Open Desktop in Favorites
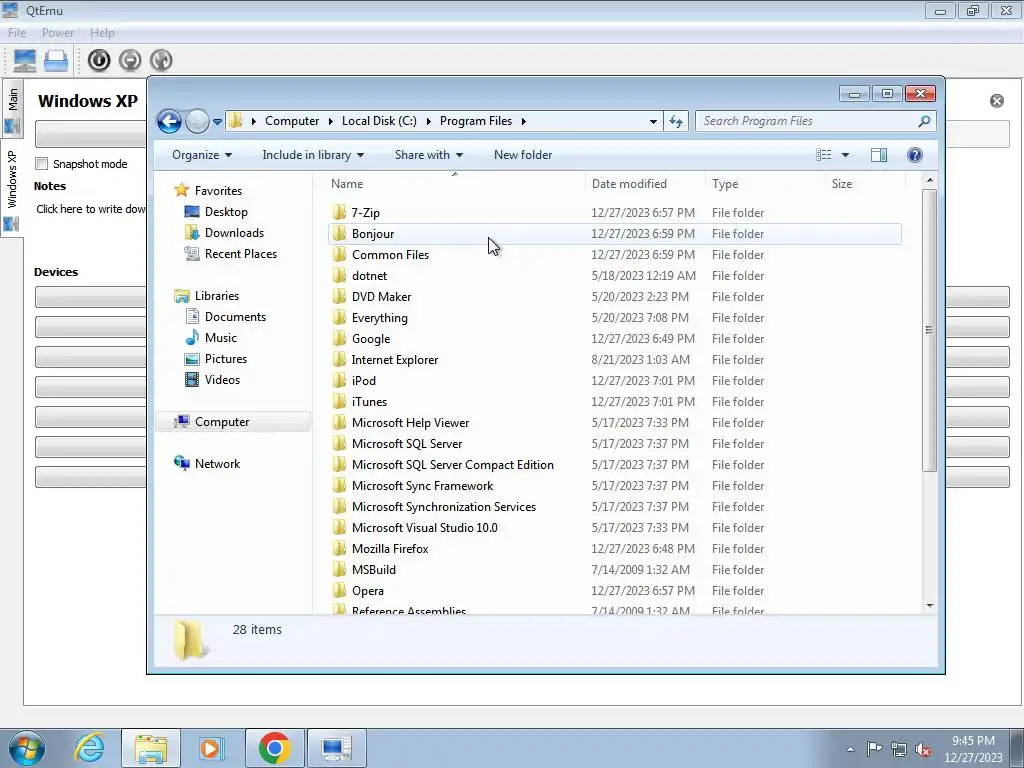The image size is (1024, 768). 226,212
